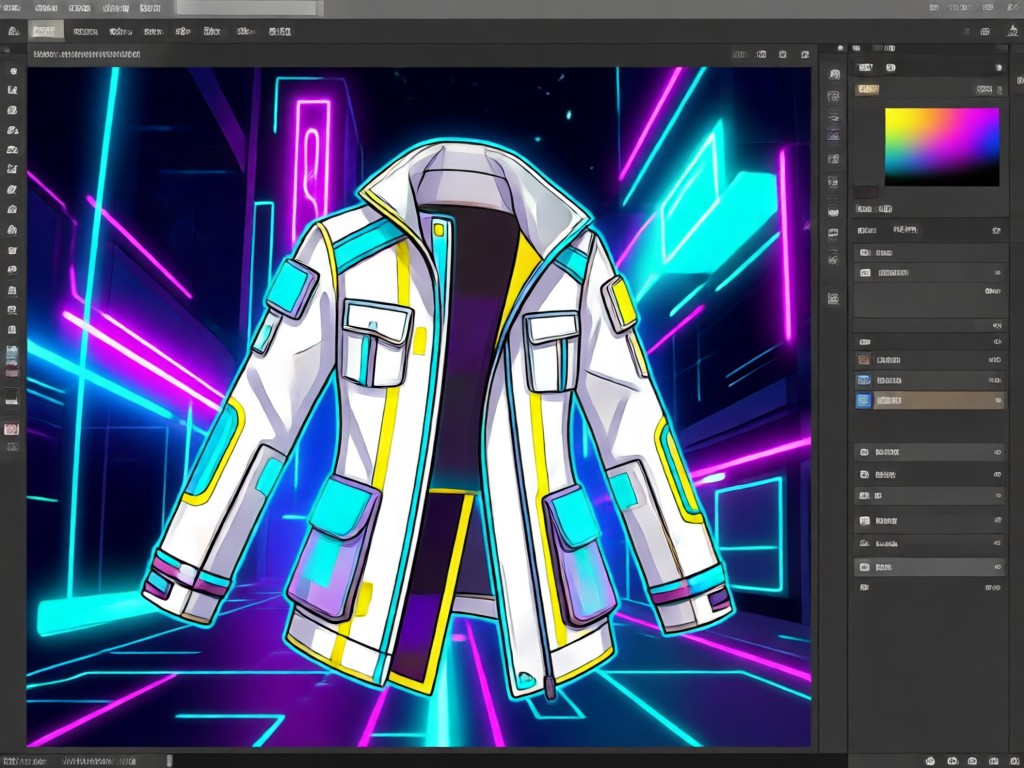Open the fifth menu in the top menu bar

pyautogui.click(x=150, y=8)
